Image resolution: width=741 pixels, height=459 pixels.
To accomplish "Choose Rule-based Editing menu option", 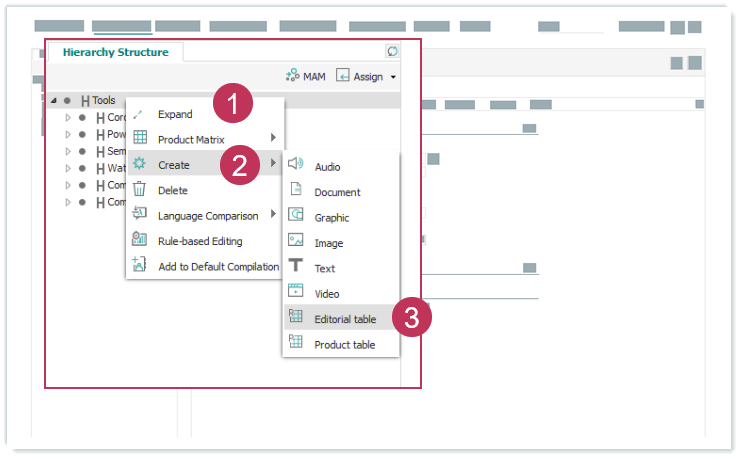I will (200, 240).
